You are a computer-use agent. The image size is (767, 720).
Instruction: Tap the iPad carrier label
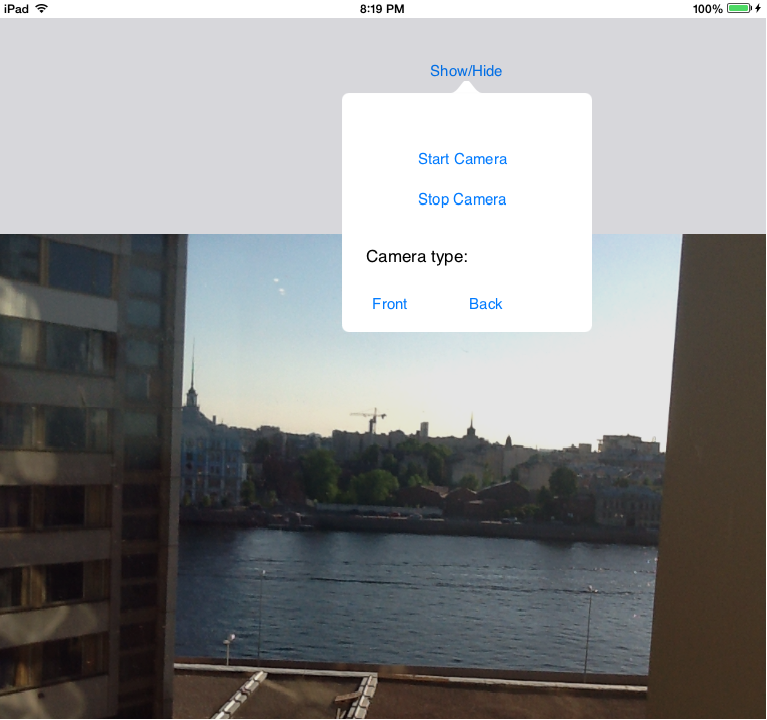pos(15,8)
